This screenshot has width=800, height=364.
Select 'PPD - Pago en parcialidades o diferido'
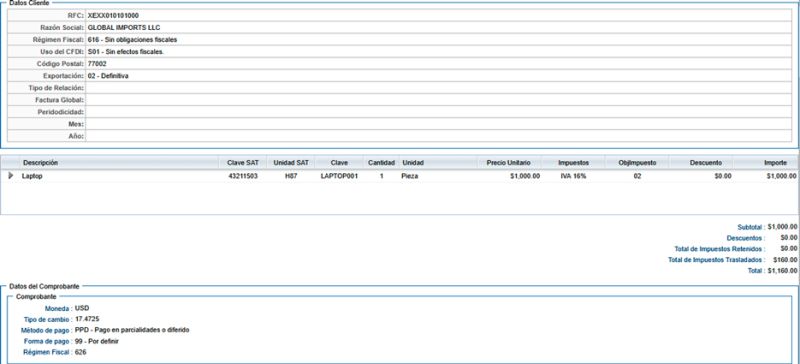(132, 330)
